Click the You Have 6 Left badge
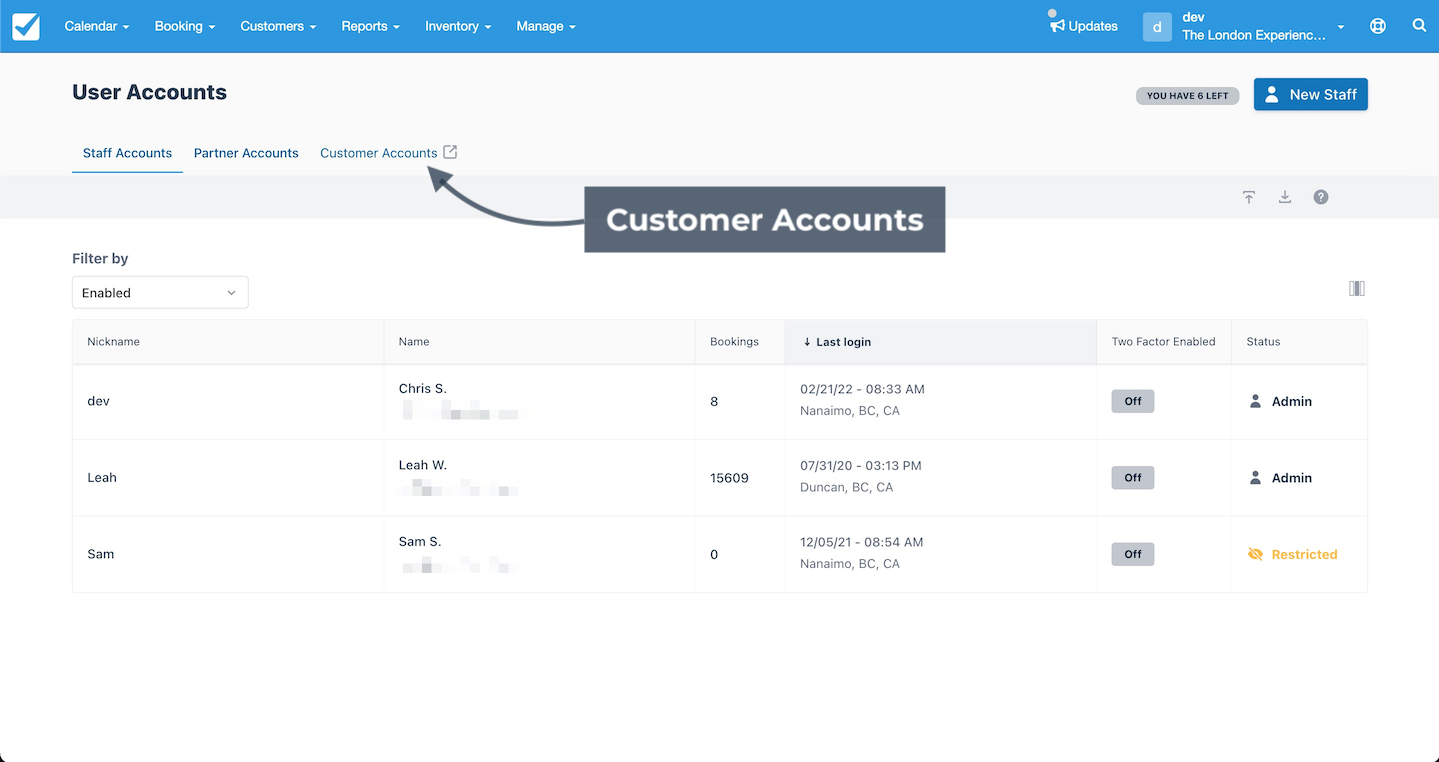This screenshot has width=1439, height=762. click(x=1187, y=96)
